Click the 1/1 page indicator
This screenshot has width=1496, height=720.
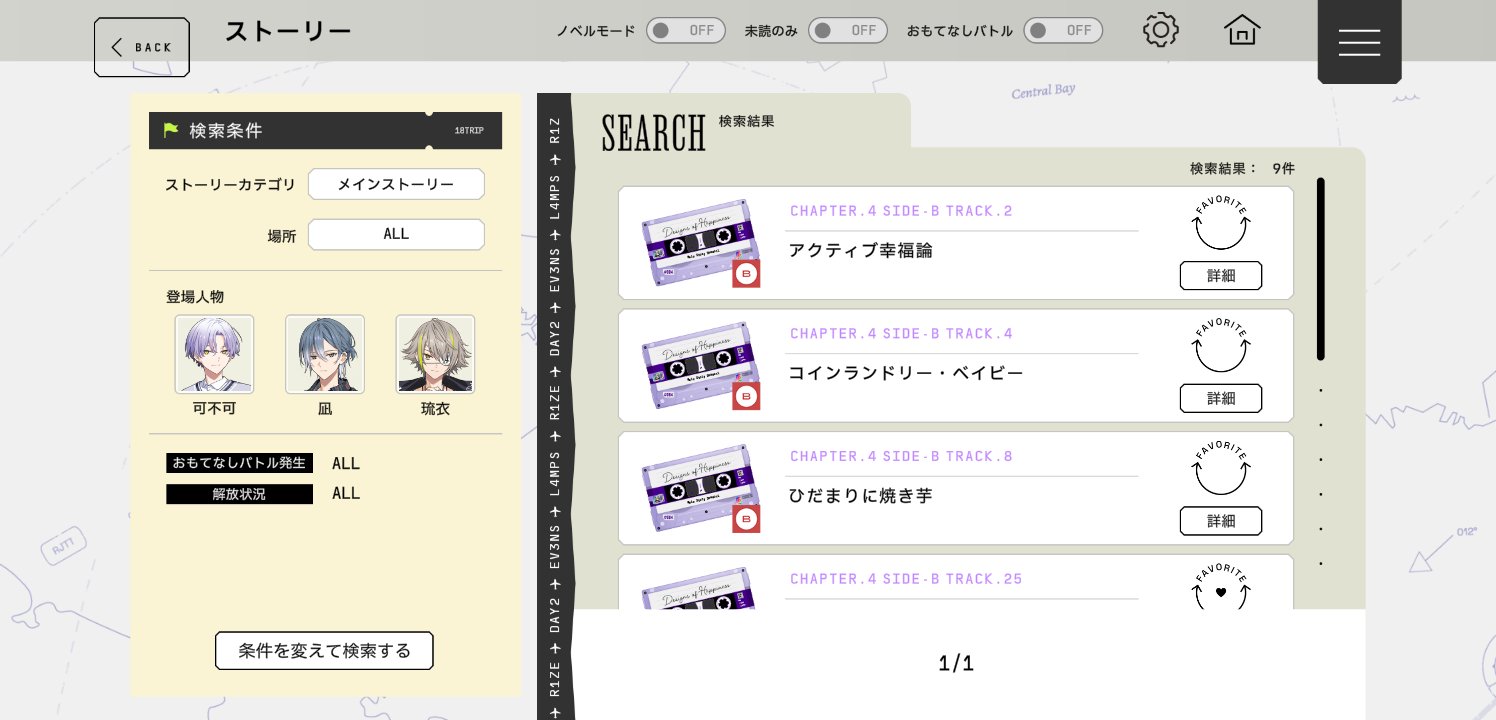click(x=956, y=663)
